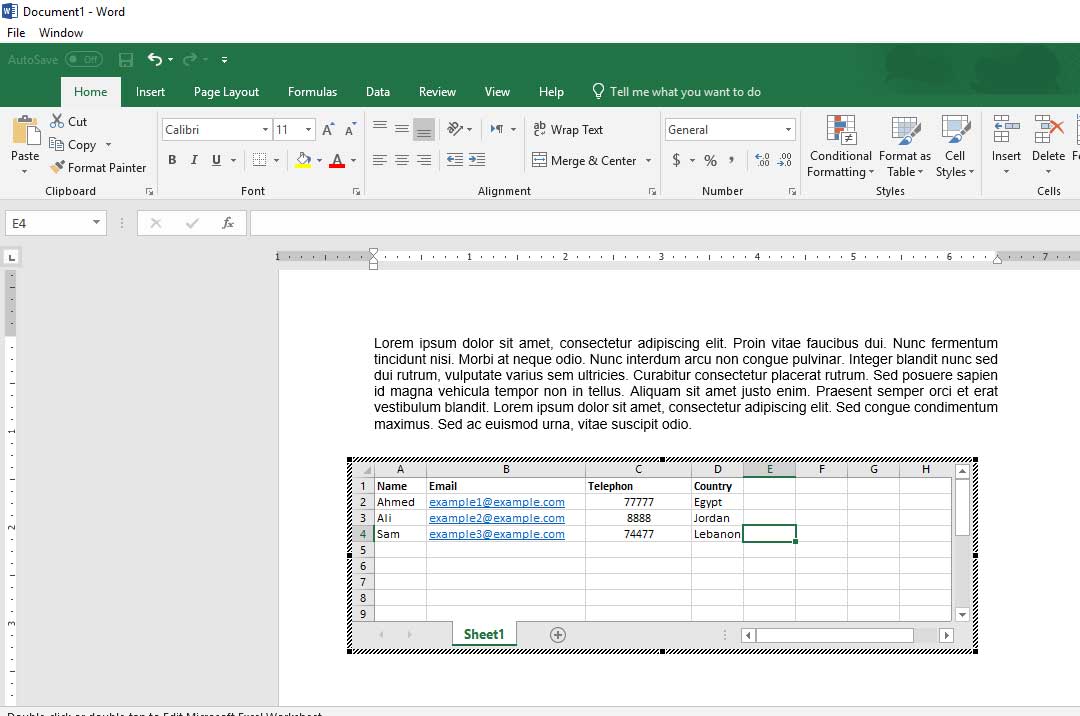
Task: Open Font Color dropdown arrow
Action: point(353,160)
